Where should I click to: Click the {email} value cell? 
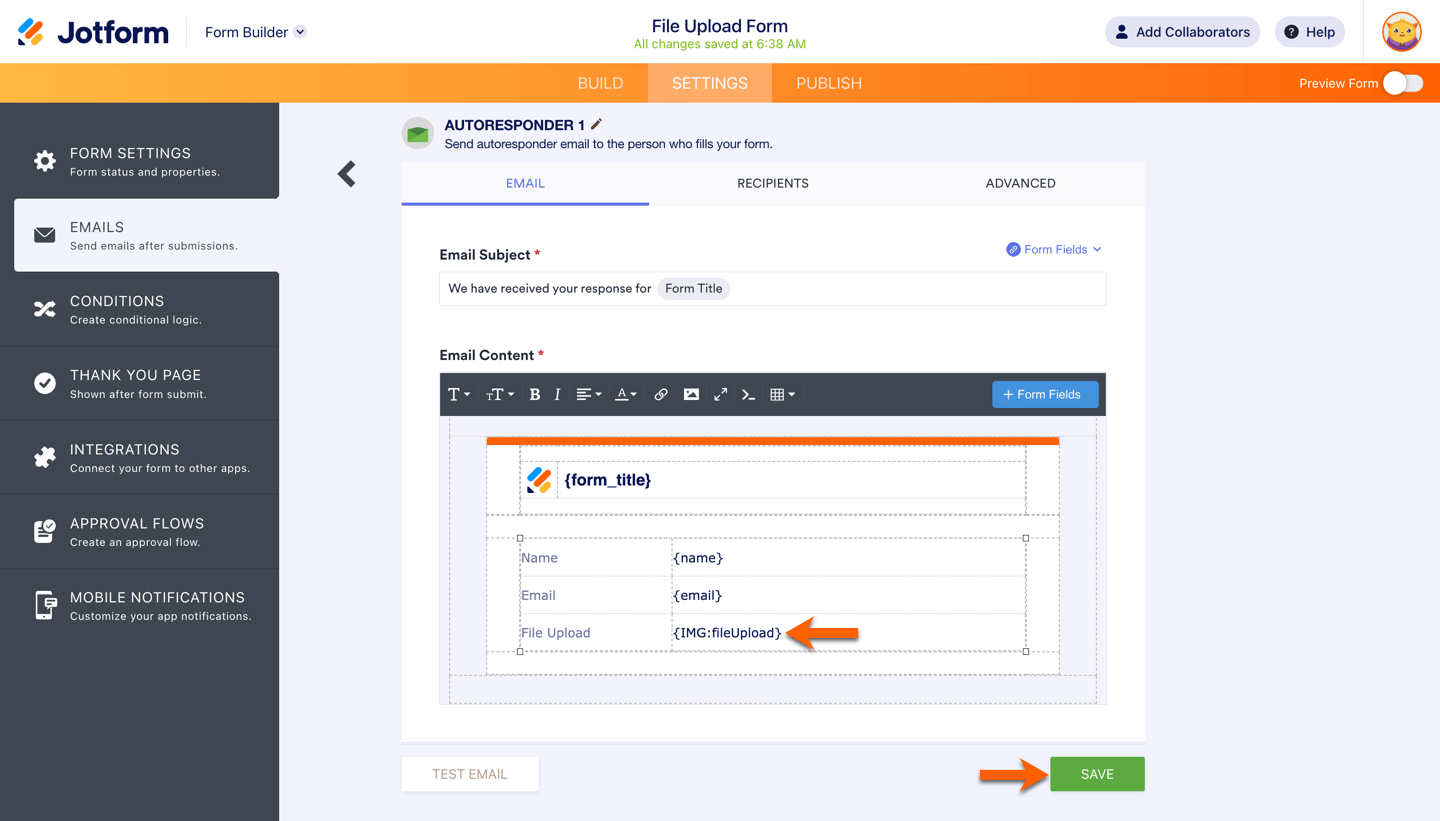849,595
